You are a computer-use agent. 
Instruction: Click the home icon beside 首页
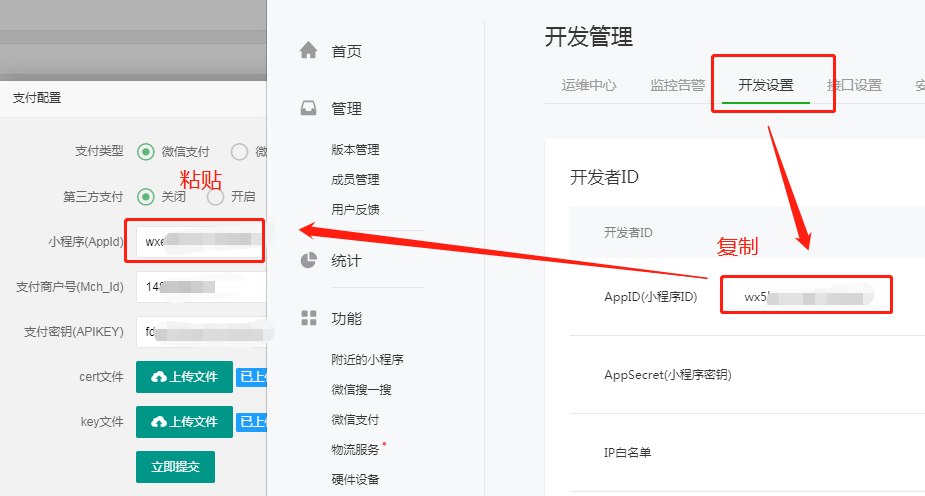click(x=309, y=50)
